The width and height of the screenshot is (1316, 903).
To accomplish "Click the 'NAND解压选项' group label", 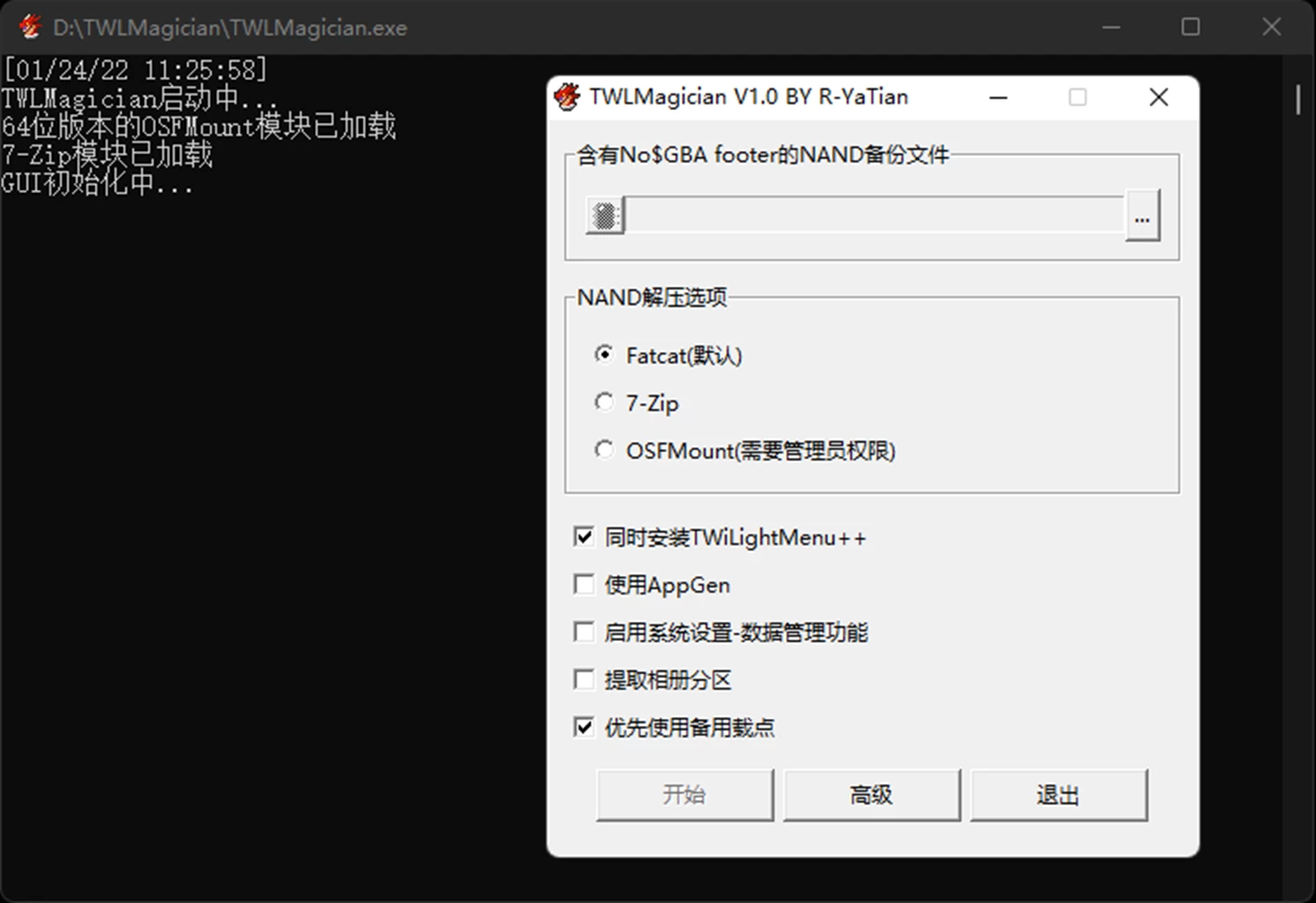I will [x=652, y=297].
